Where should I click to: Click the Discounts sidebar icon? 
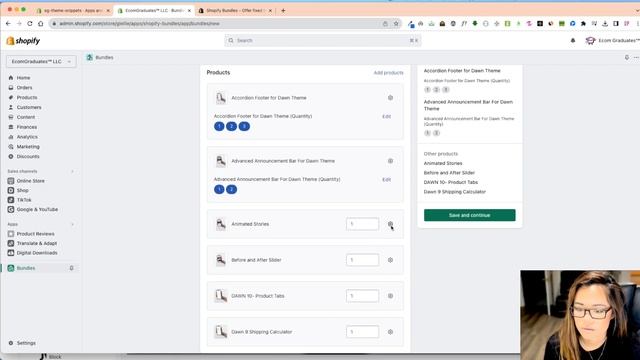click(x=11, y=156)
